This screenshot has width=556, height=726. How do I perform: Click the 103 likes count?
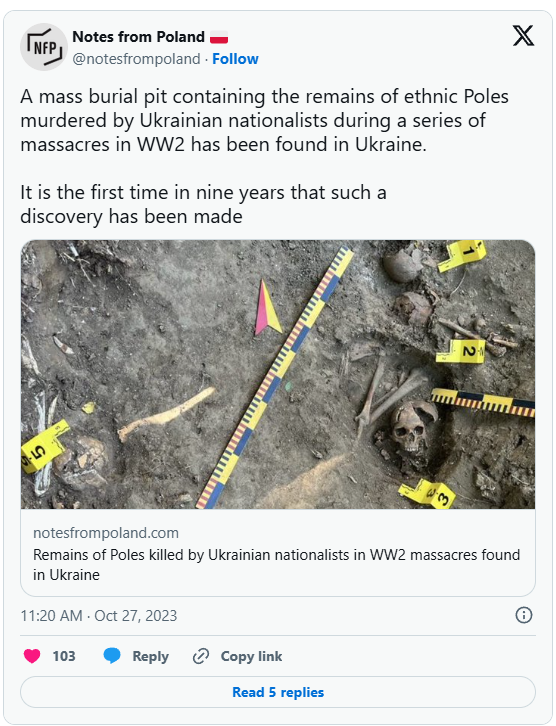[64, 656]
